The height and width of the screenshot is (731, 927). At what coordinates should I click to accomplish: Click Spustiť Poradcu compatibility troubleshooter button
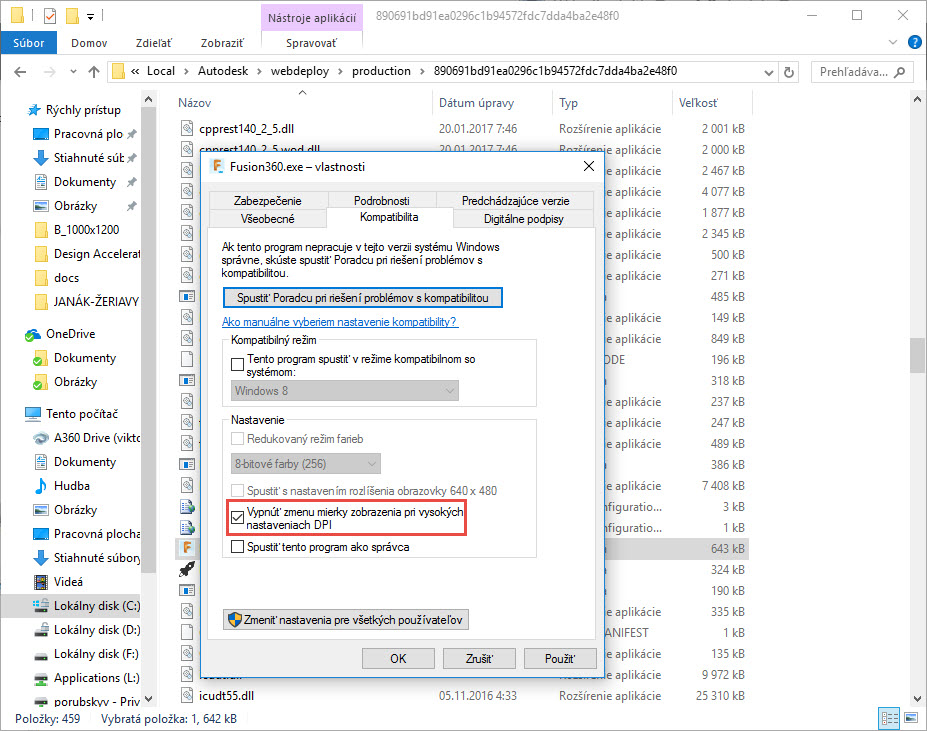(363, 298)
